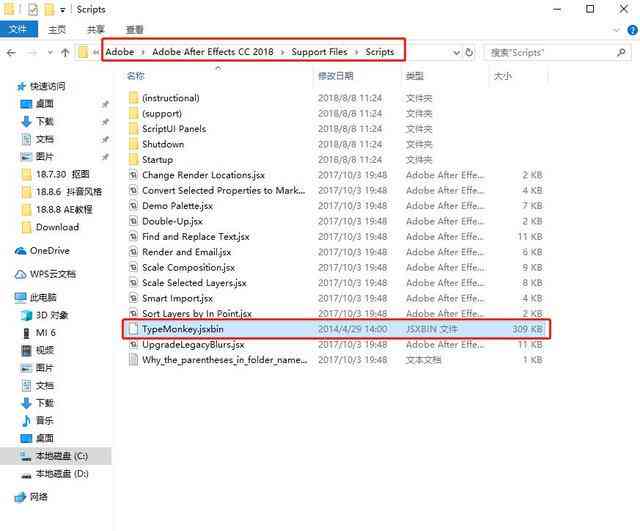Screen dimensions: 640x531
Task: Open sidebar folder 18.7.30 抠图
Action: point(62,174)
